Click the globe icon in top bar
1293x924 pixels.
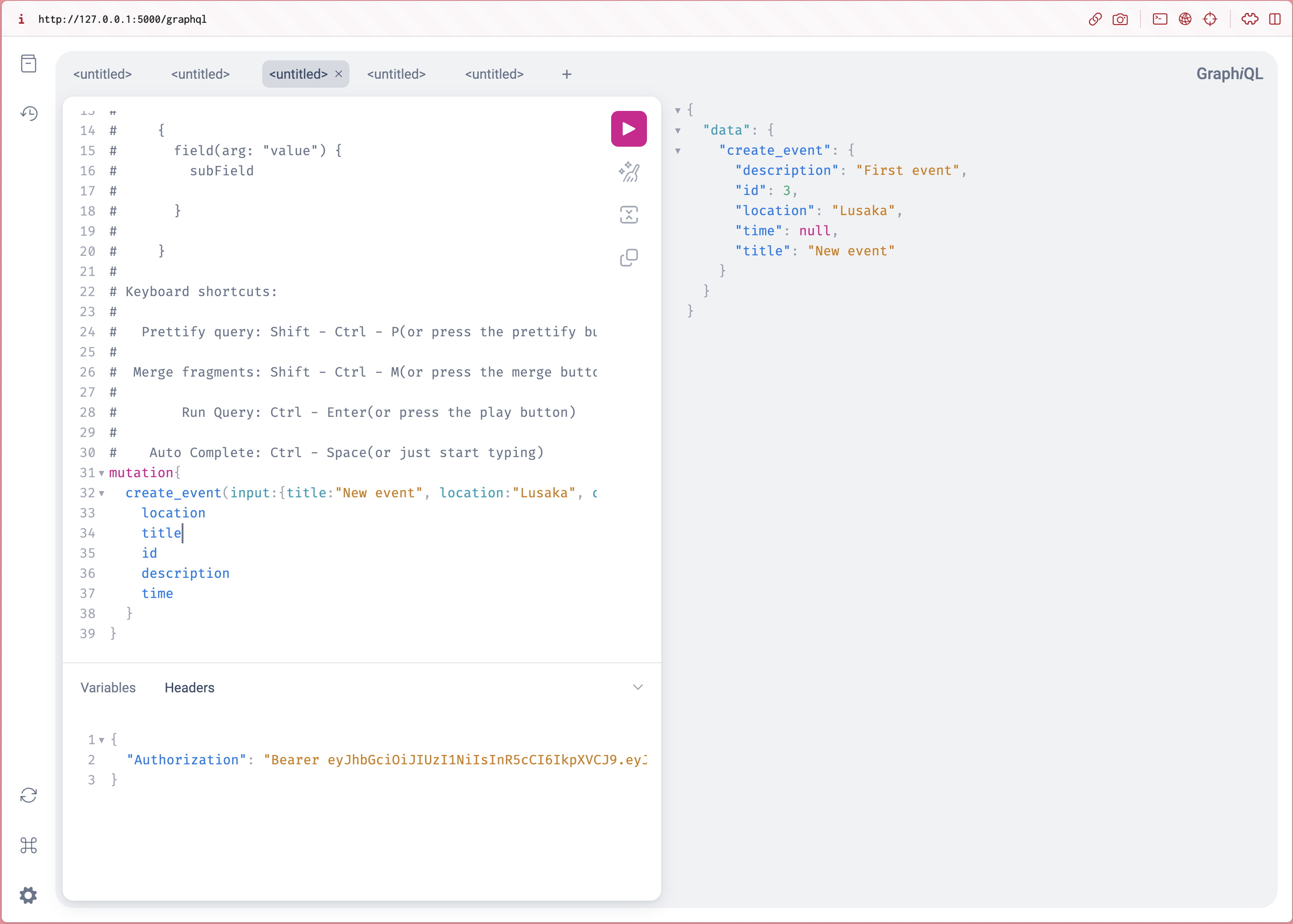coord(1185,19)
